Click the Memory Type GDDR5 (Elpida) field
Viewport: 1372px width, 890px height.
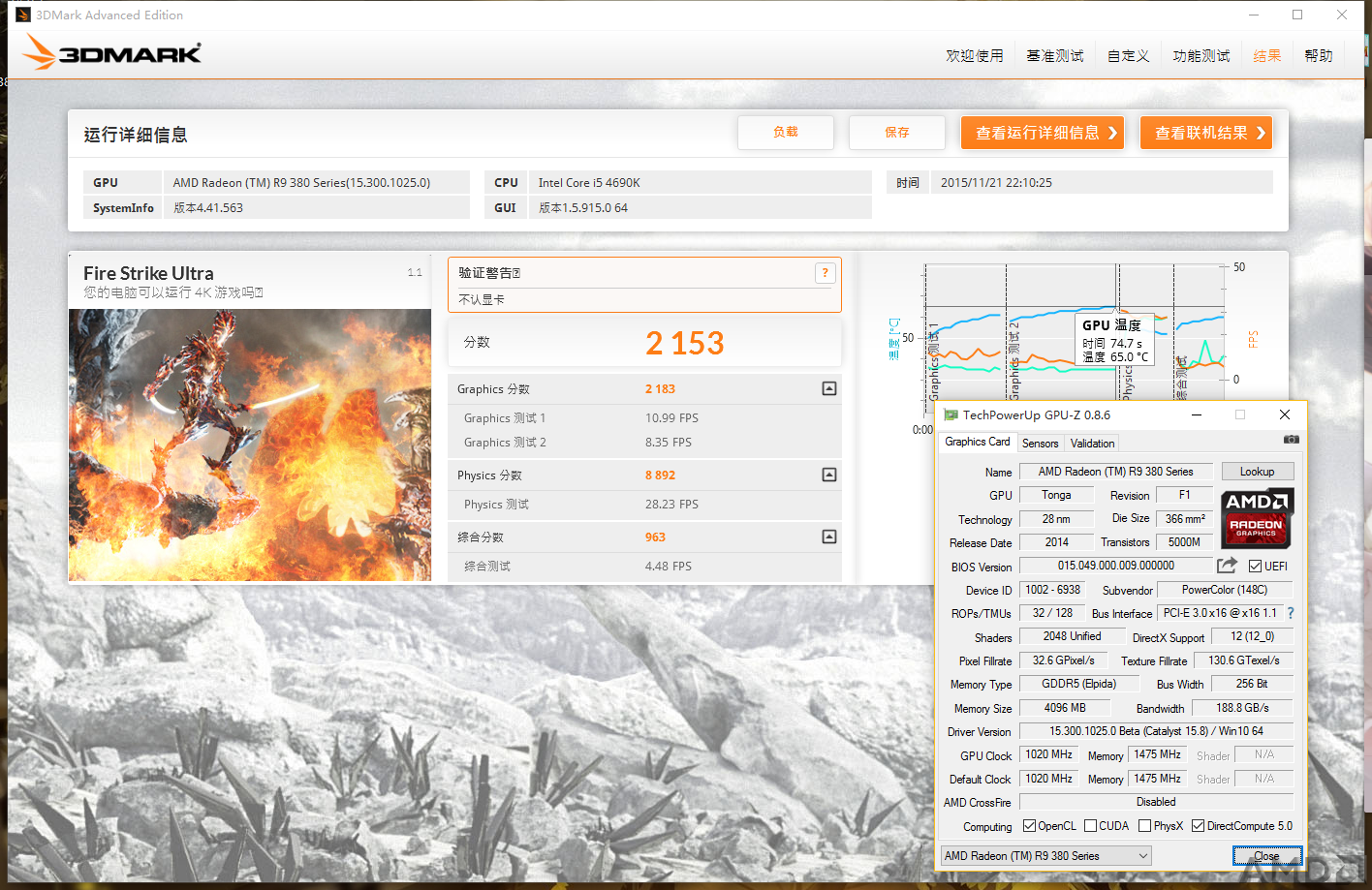click(x=1078, y=684)
